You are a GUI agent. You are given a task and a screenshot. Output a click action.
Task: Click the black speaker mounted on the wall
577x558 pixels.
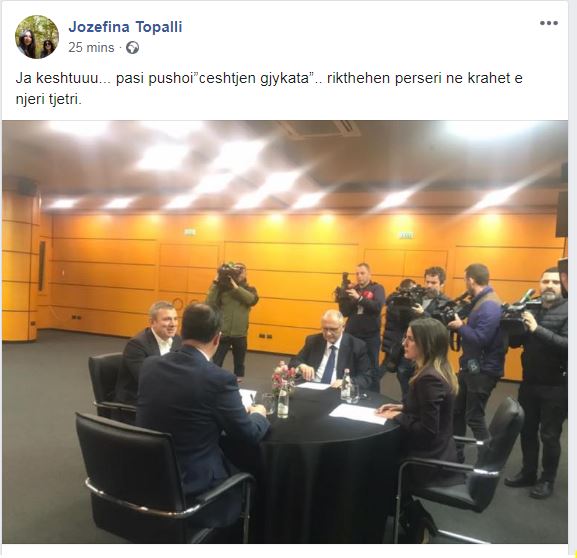(562, 213)
